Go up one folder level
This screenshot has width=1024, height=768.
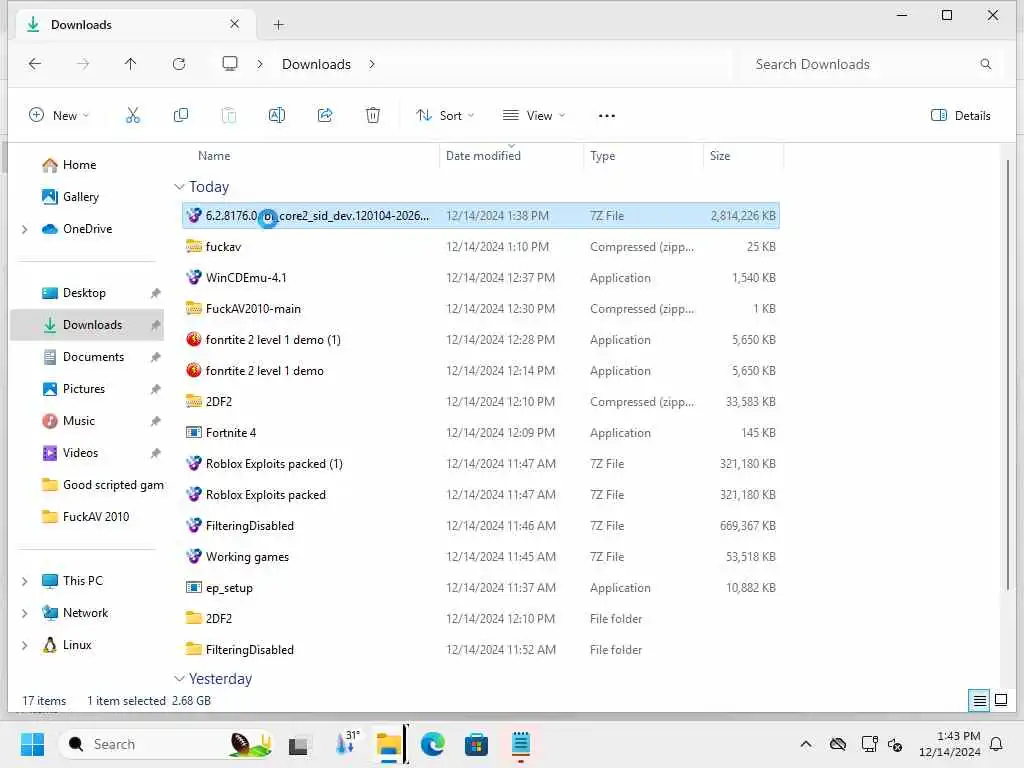tap(131, 64)
